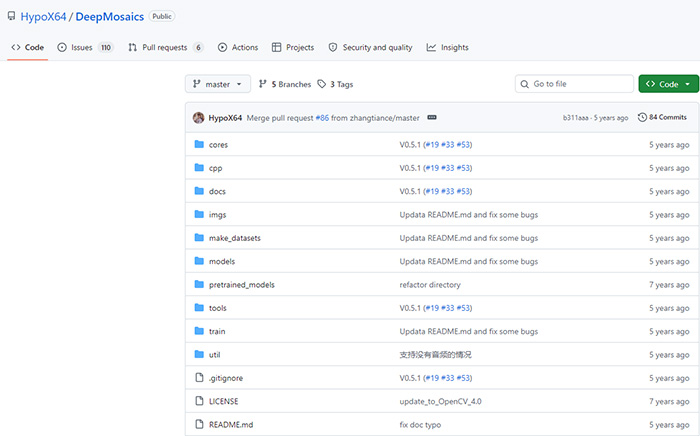Open the tools folder name
Screen dimensions: 700x436
(217, 308)
